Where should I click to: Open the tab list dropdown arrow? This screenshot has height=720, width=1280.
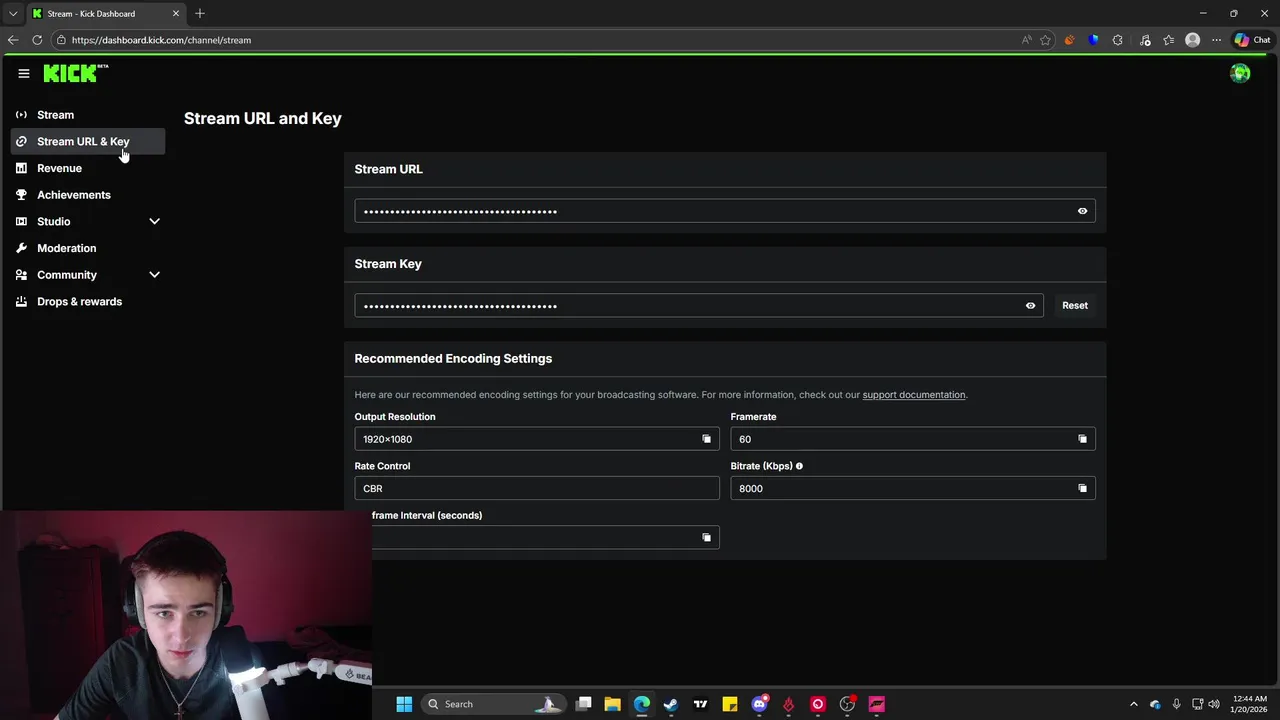pyautogui.click(x=13, y=14)
